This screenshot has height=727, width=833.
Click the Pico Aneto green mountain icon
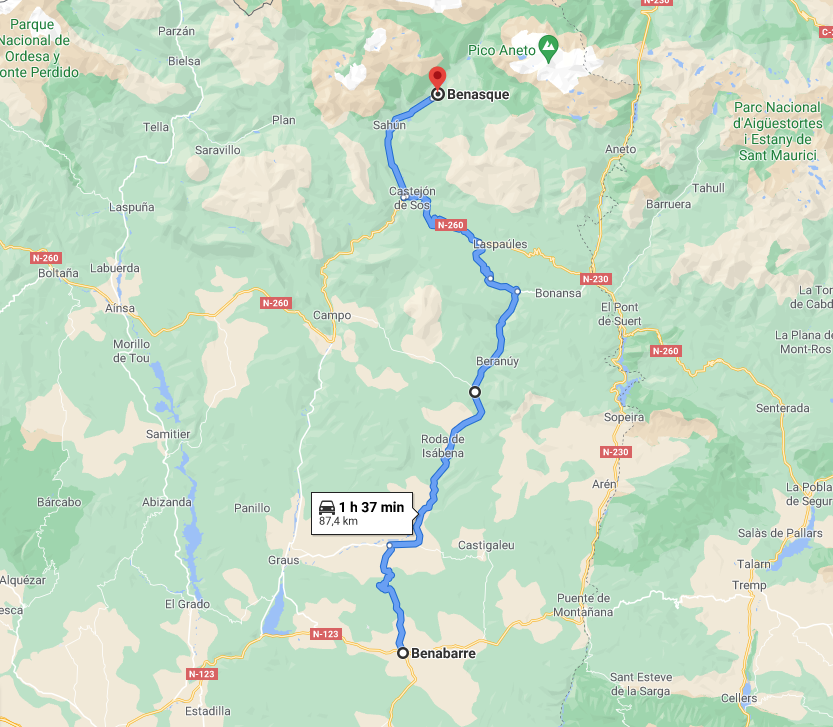click(548, 48)
